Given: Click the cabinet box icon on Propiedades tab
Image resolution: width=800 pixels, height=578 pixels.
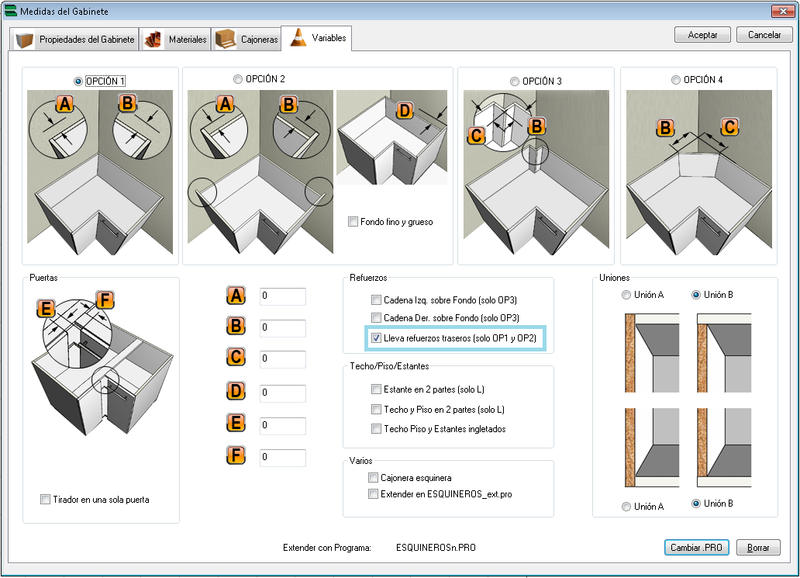Looking at the screenshot, I should 24,40.
